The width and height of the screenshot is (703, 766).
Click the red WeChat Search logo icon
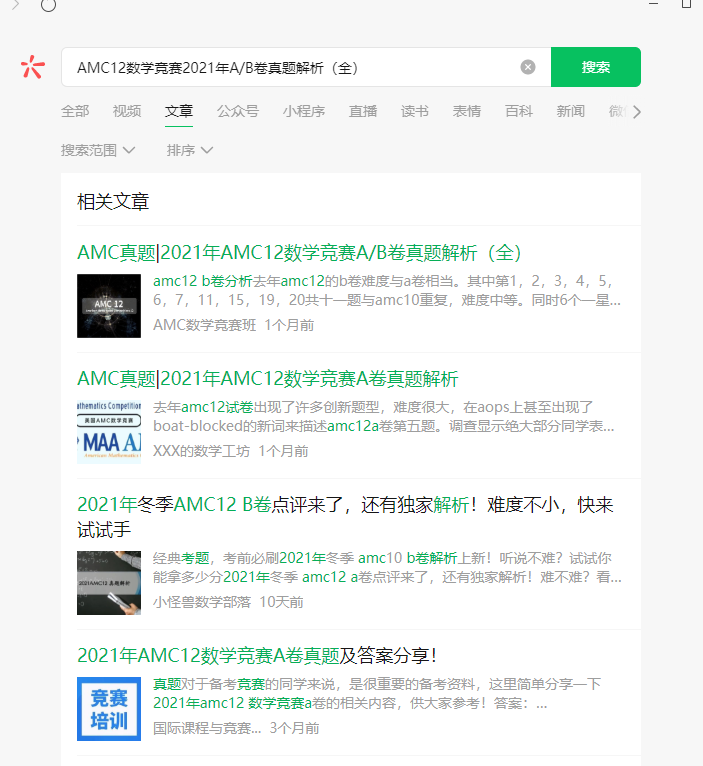click(x=33, y=67)
